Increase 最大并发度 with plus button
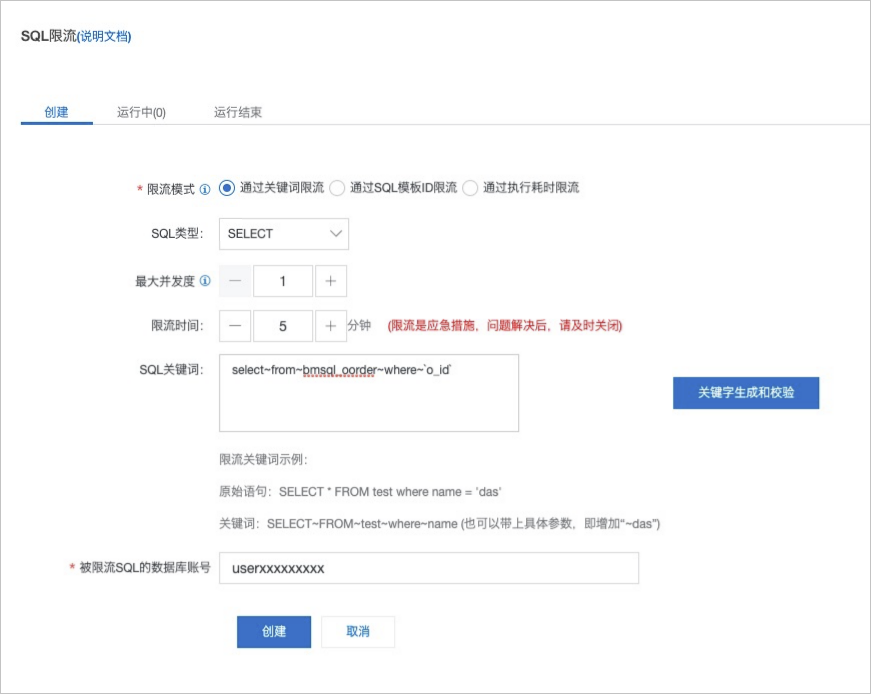The width and height of the screenshot is (871, 694). [x=331, y=281]
